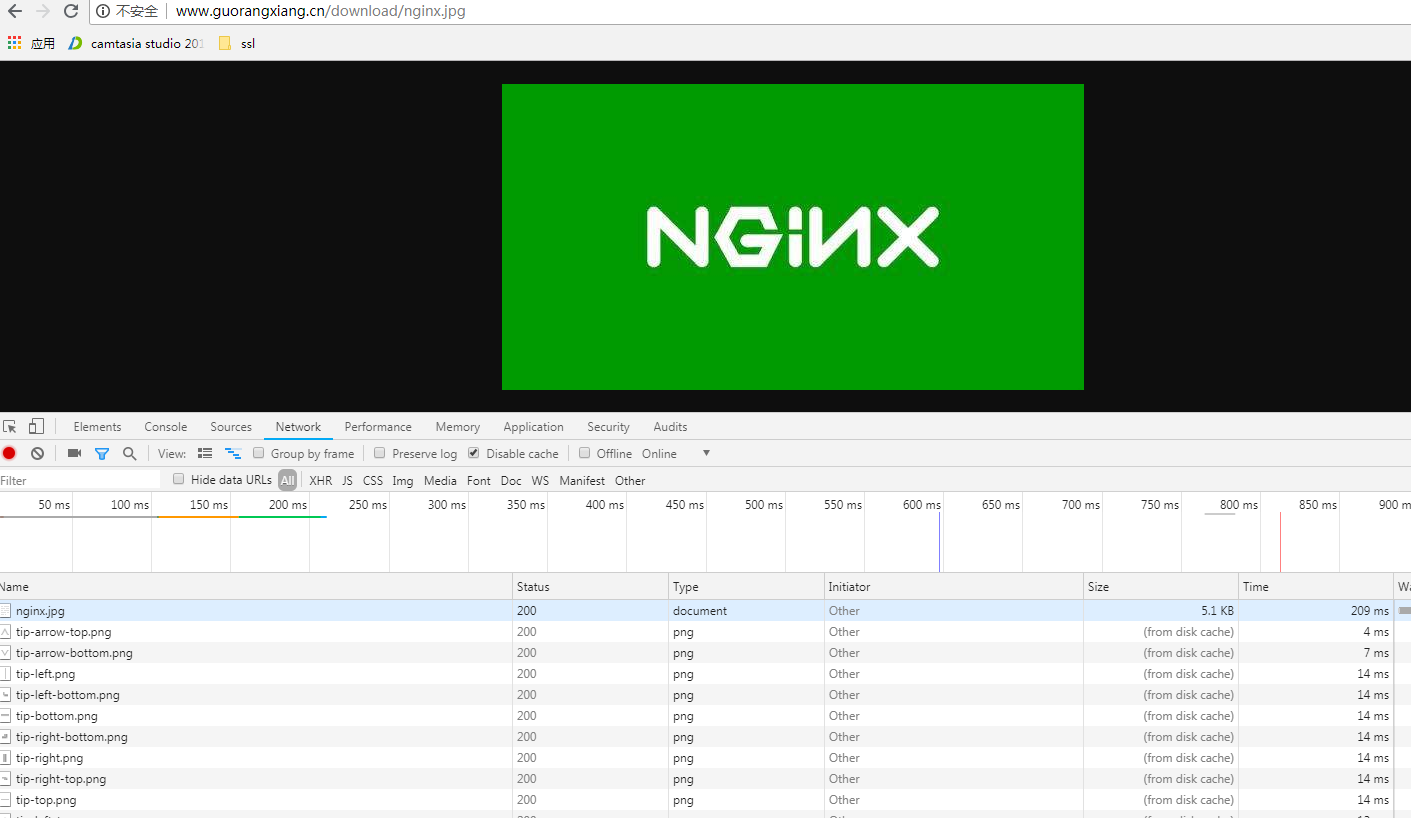
Task: Switch to the Elements tab
Action: (97, 427)
